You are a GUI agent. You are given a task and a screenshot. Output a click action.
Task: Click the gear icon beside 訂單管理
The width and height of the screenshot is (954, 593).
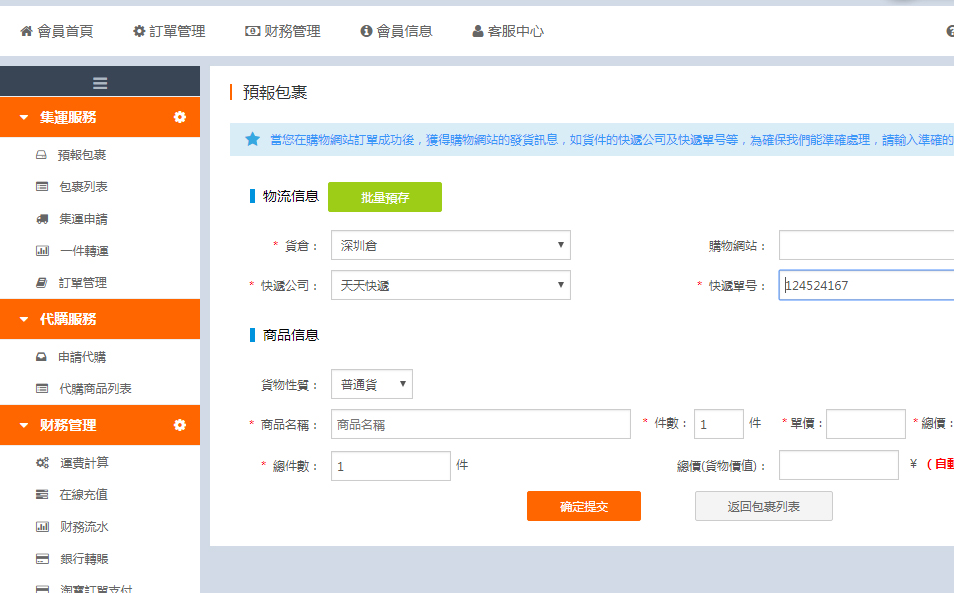[x=139, y=31]
